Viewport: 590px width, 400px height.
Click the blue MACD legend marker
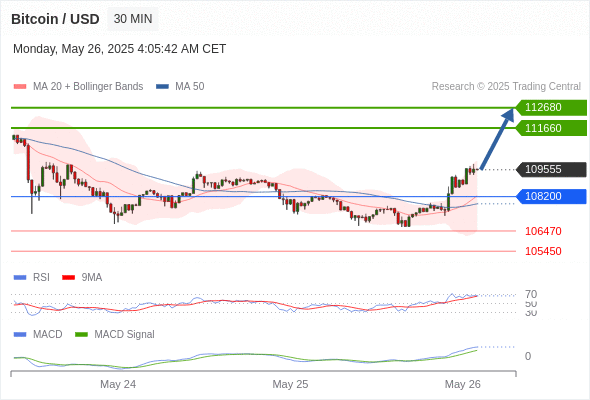click(20, 335)
